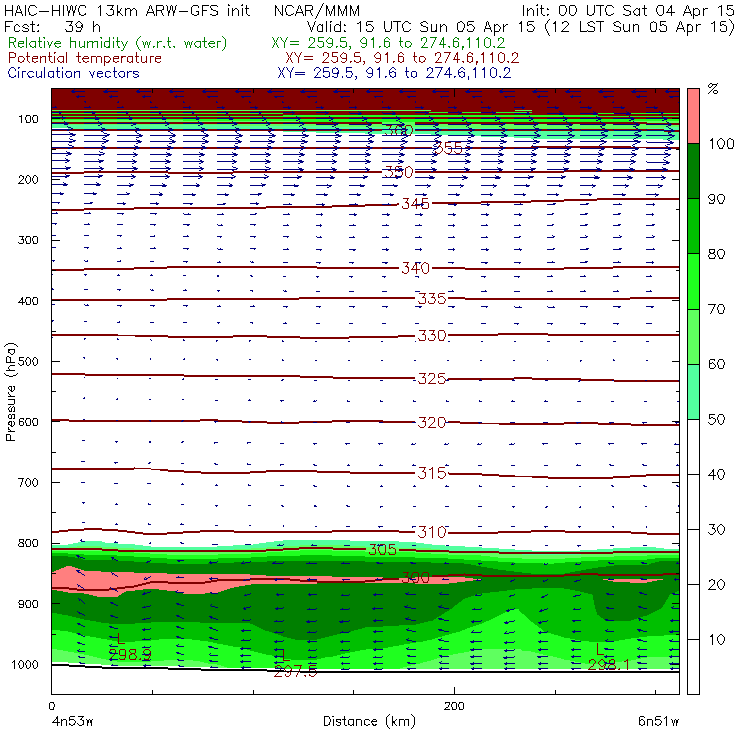
Task: Click the darkest green 90–100% colorbar segment
Action: tap(693, 171)
